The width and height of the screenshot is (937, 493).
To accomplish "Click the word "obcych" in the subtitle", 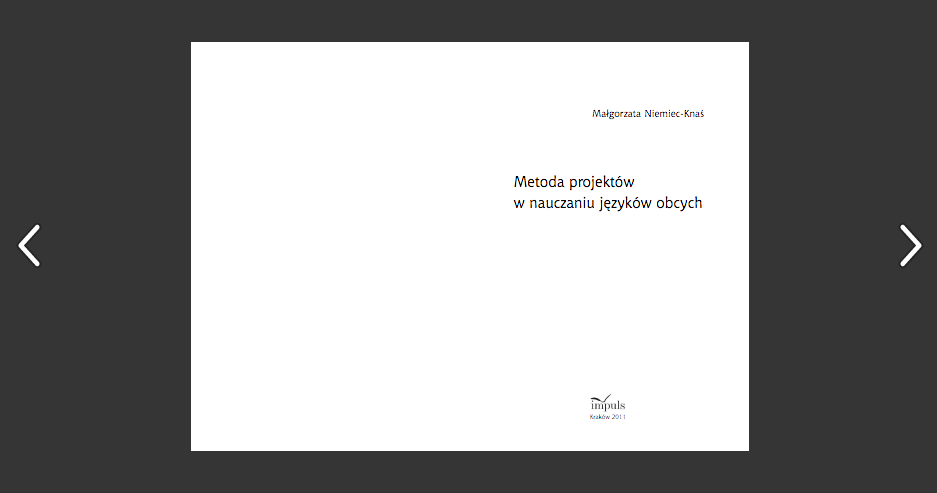I will click(x=679, y=203).
